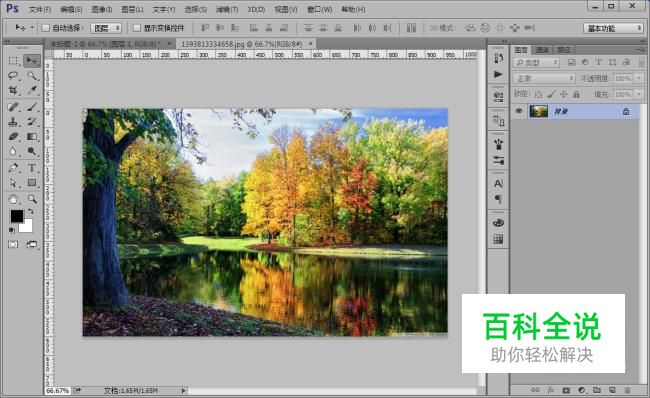Open the 滤镜(T) menu
This screenshot has height=398, width=650.
[x=227, y=9]
